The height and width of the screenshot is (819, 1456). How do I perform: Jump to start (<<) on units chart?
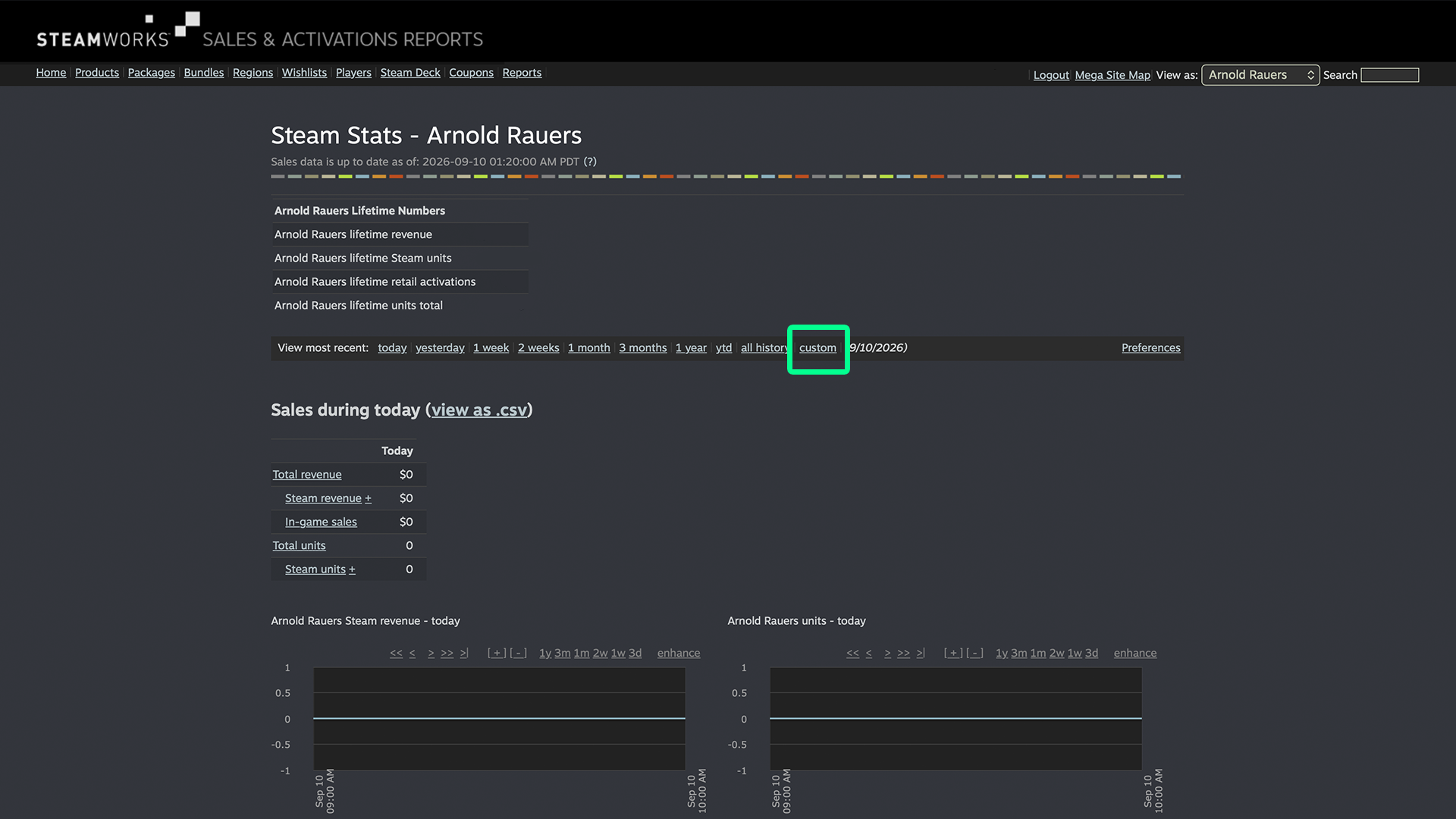point(853,653)
